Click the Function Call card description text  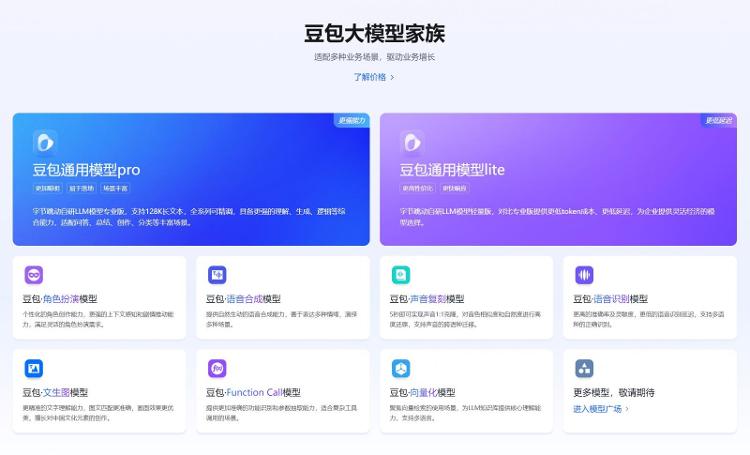point(282,413)
